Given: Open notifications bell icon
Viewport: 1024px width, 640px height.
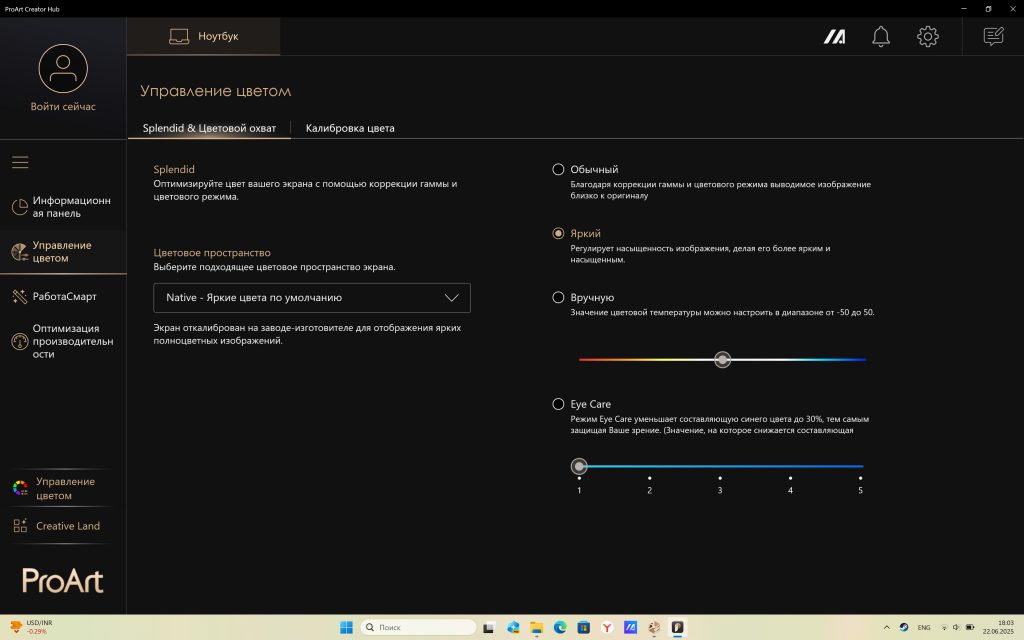Looking at the screenshot, I should pos(880,37).
